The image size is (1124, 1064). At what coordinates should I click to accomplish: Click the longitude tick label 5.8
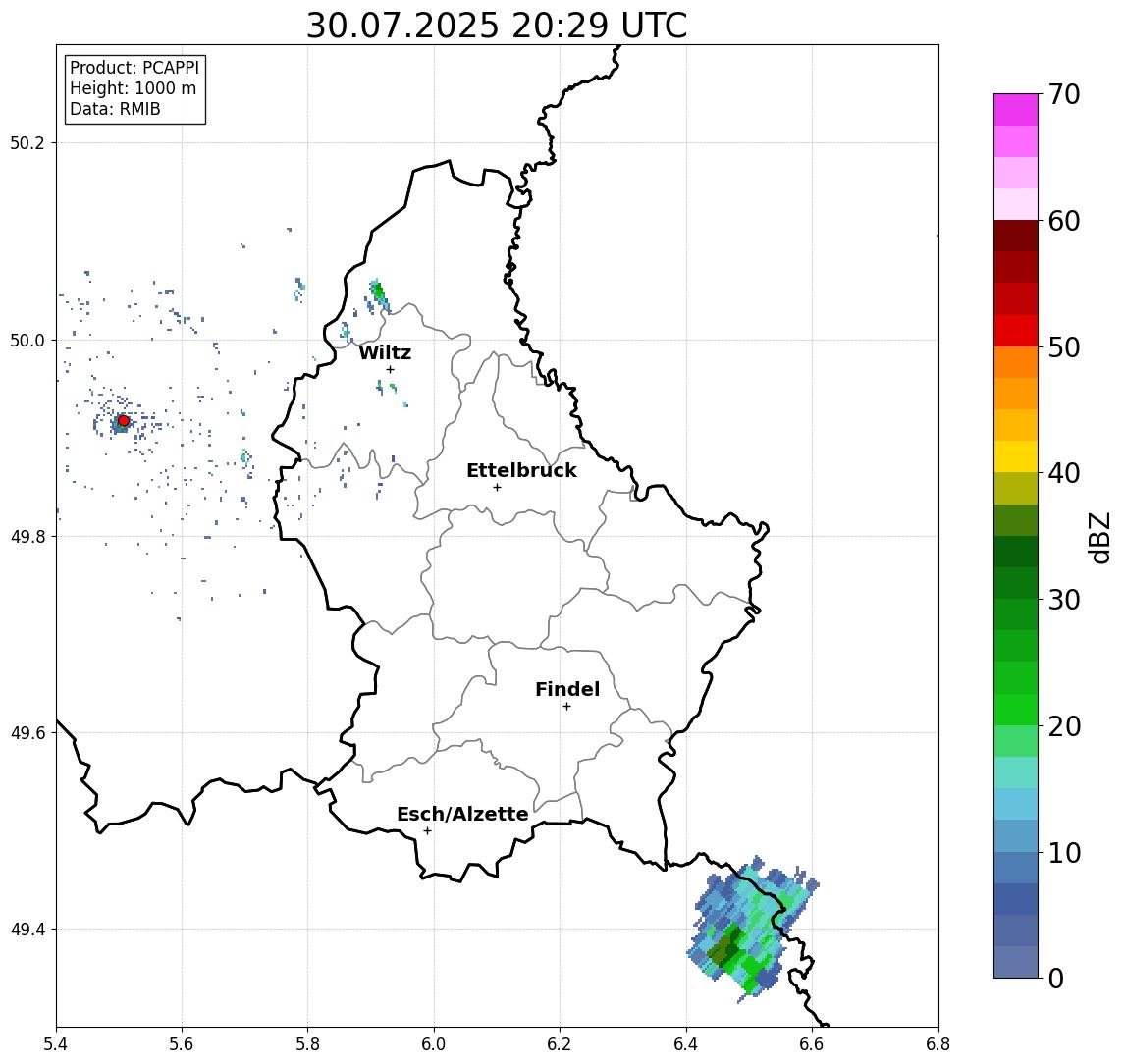pyautogui.click(x=308, y=1043)
